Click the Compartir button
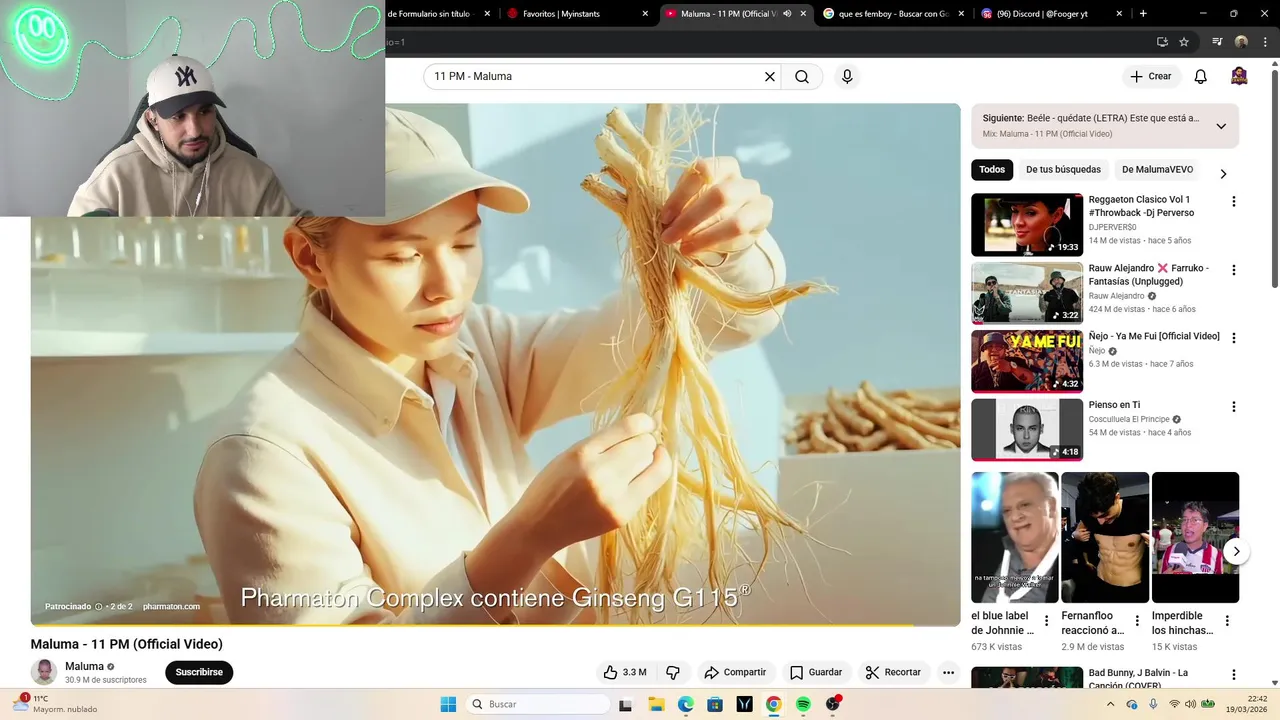1280x720 pixels. (735, 672)
